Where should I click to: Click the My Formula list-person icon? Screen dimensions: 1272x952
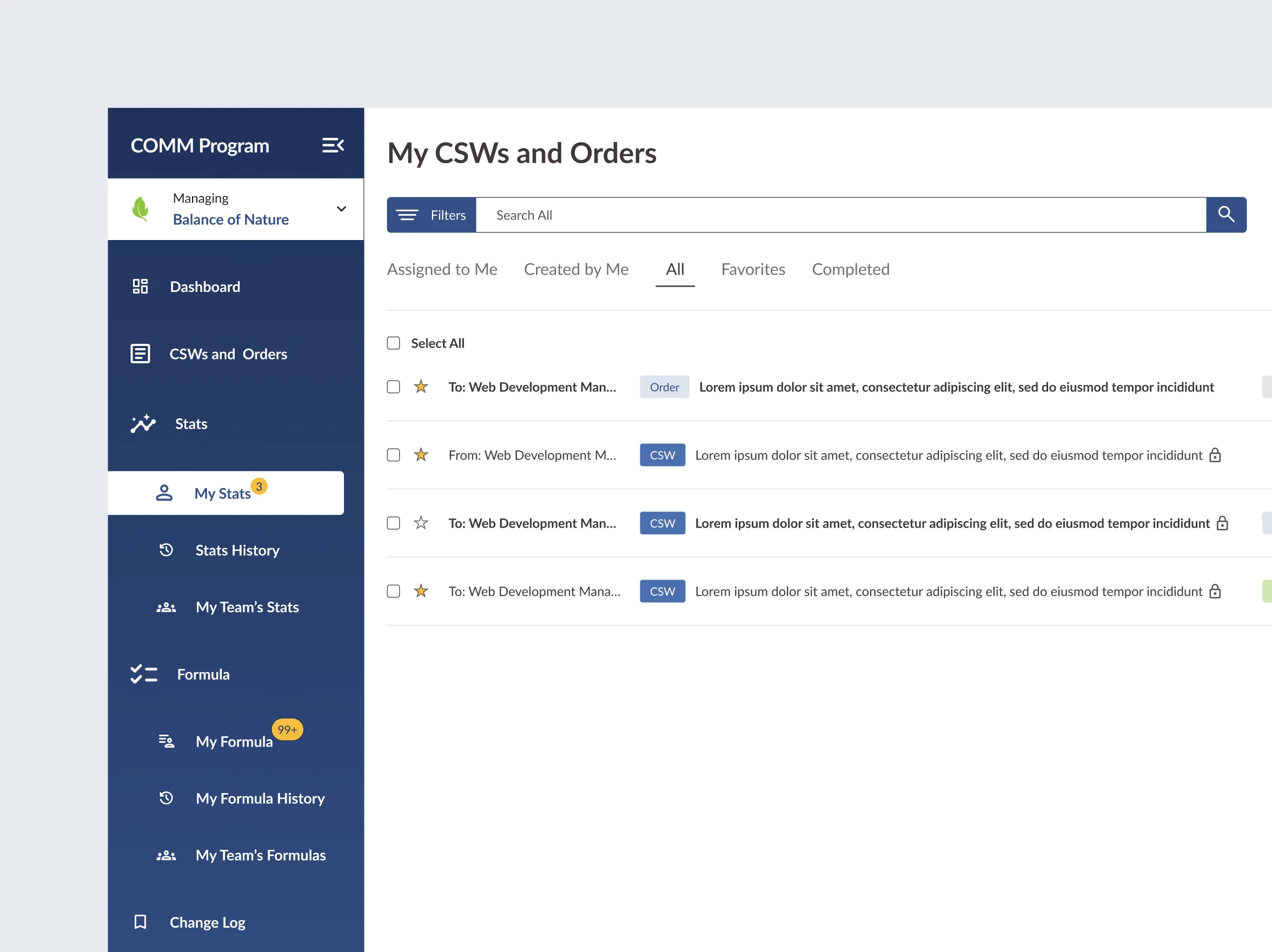(x=166, y=742)
